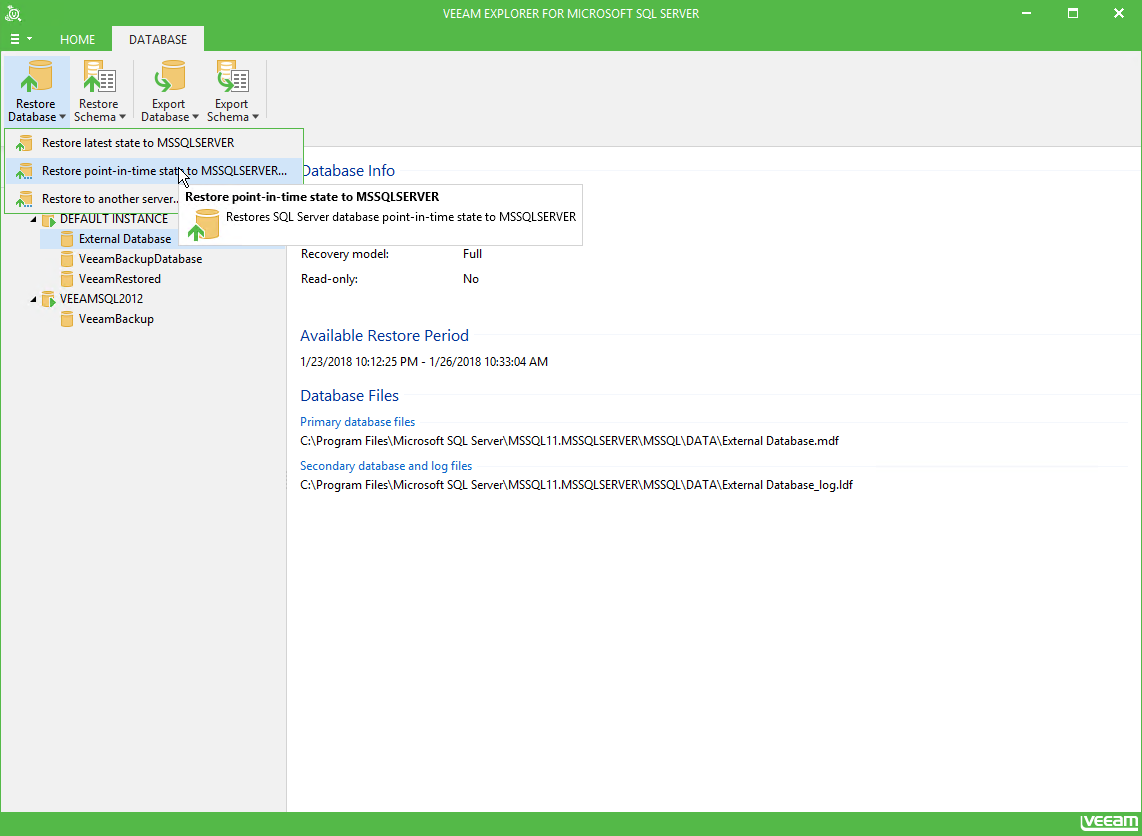Click the Restore Schema toolbar icon

click(98, 76)
